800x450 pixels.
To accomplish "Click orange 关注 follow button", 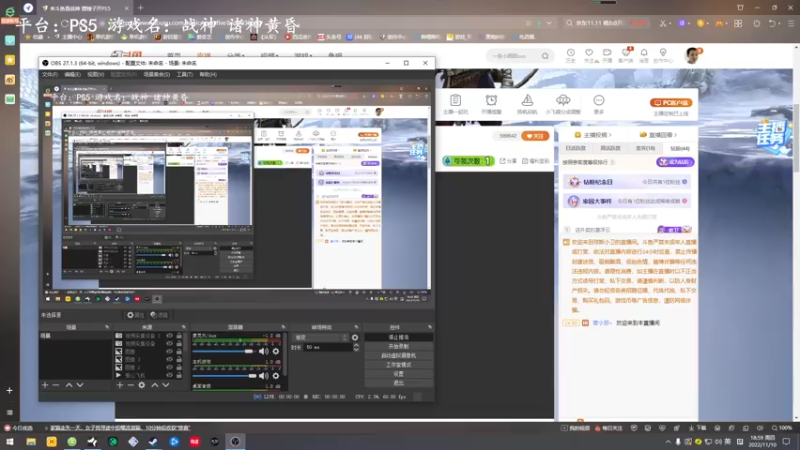I will coord(535,136).
